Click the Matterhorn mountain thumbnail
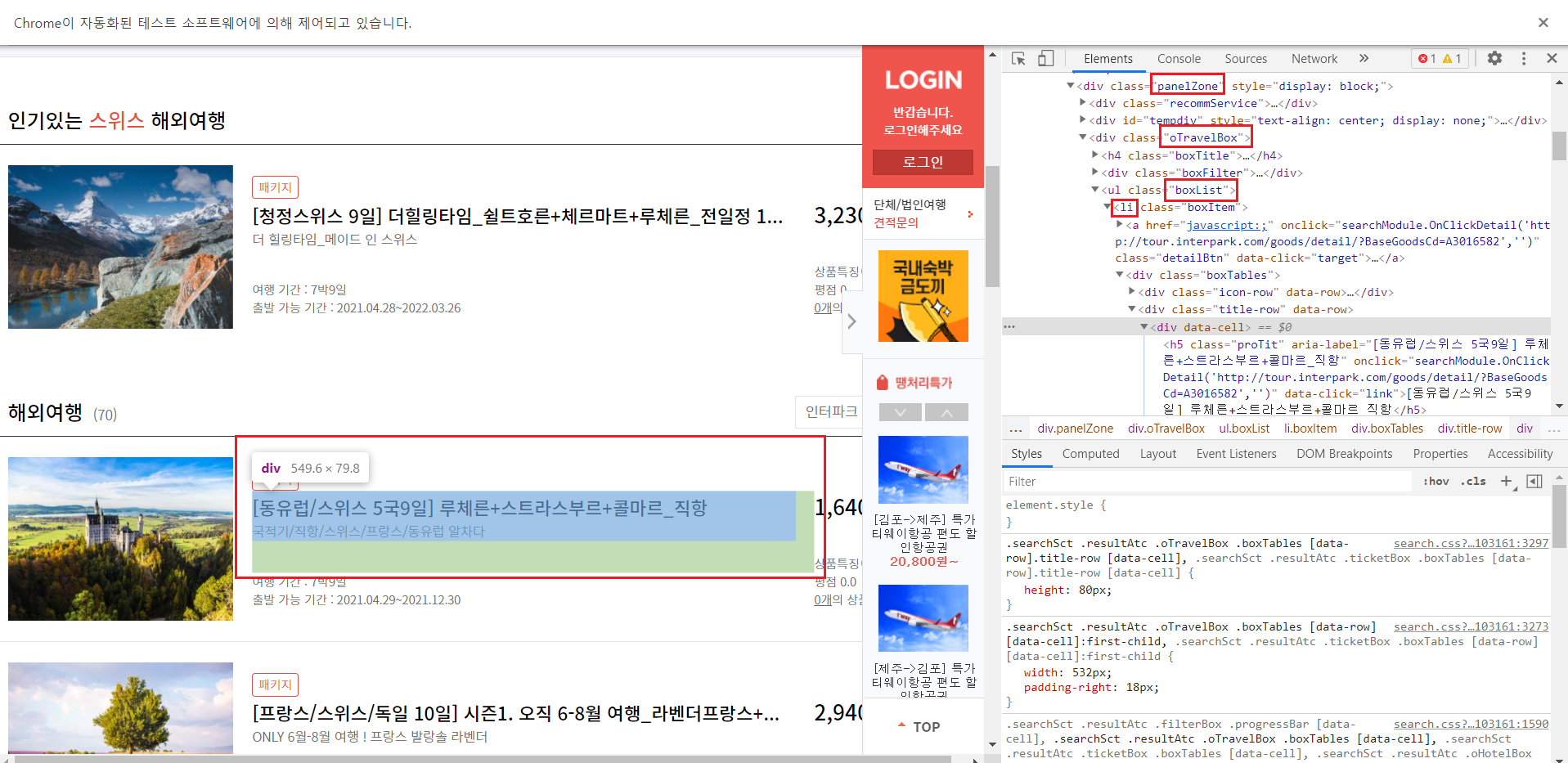This screenshot has height=763, width=1568. coord(120,247)
